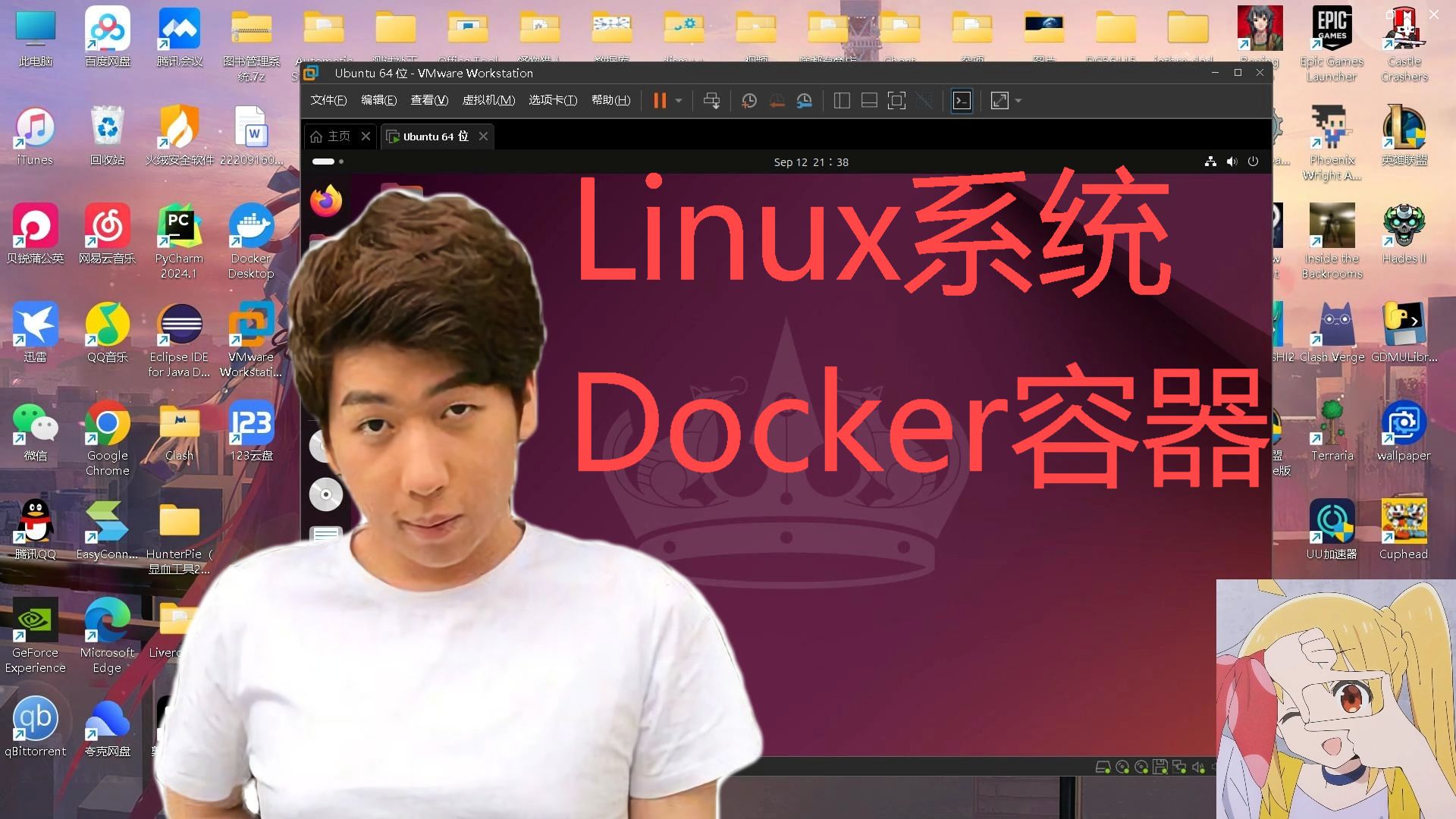The height and width of the screenshot is (819, 1456).
Task: Take a snapshot of the virtual machine
Action: [x=749, y=101]
